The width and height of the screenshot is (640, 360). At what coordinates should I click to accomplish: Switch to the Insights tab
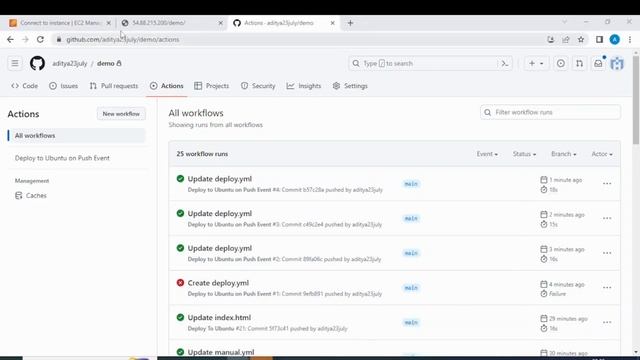point(304,86)
